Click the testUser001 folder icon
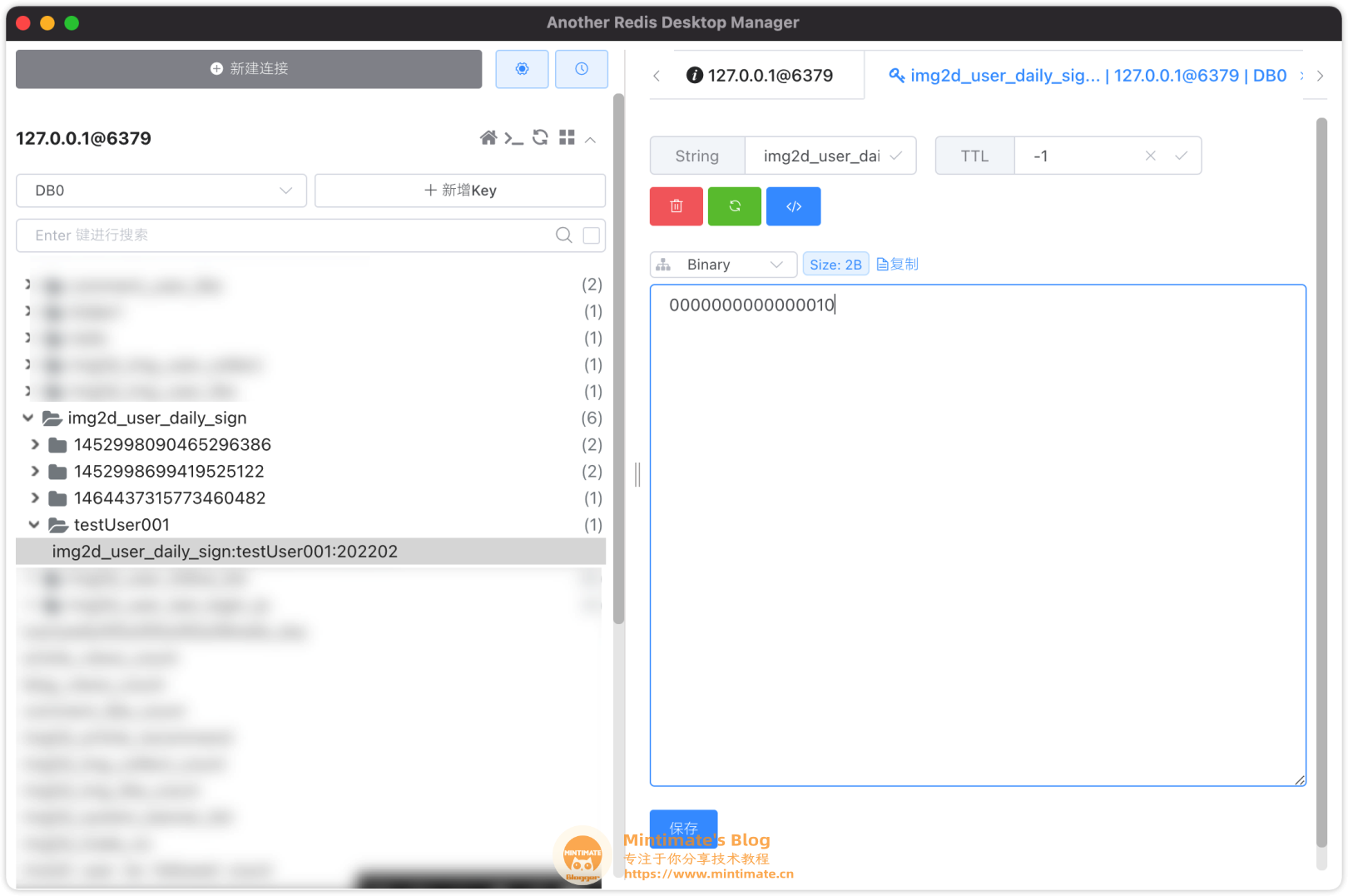 [x=57, y=525]
